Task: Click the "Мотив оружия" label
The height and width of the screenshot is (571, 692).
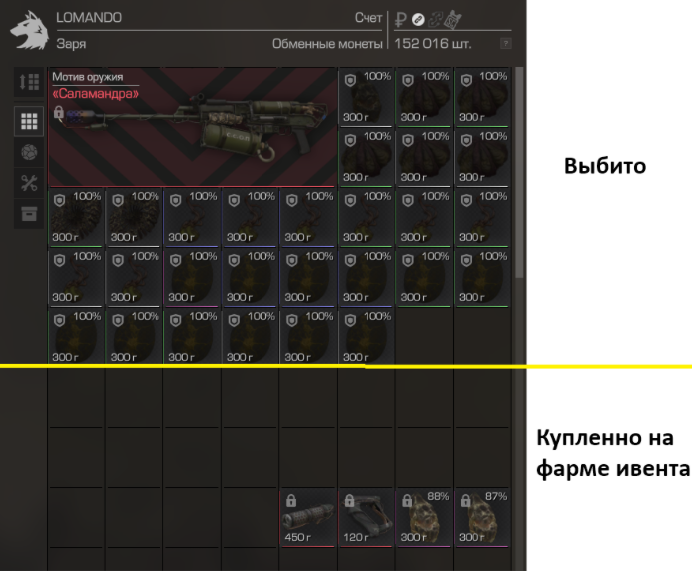Action: pyautogui.click(x=87, y=77)
